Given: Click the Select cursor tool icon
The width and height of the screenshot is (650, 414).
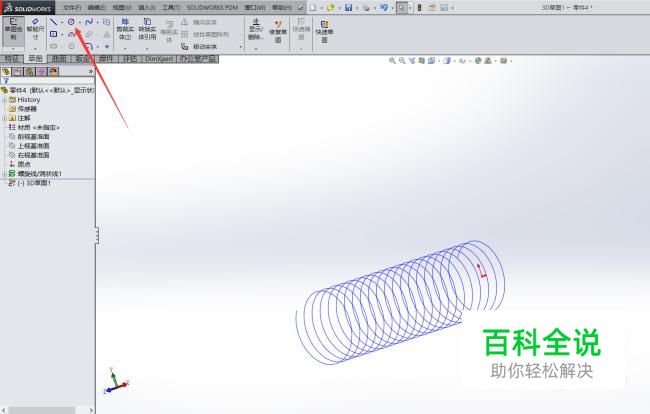Looking at the screenshot, I should (x=401, y=7).
